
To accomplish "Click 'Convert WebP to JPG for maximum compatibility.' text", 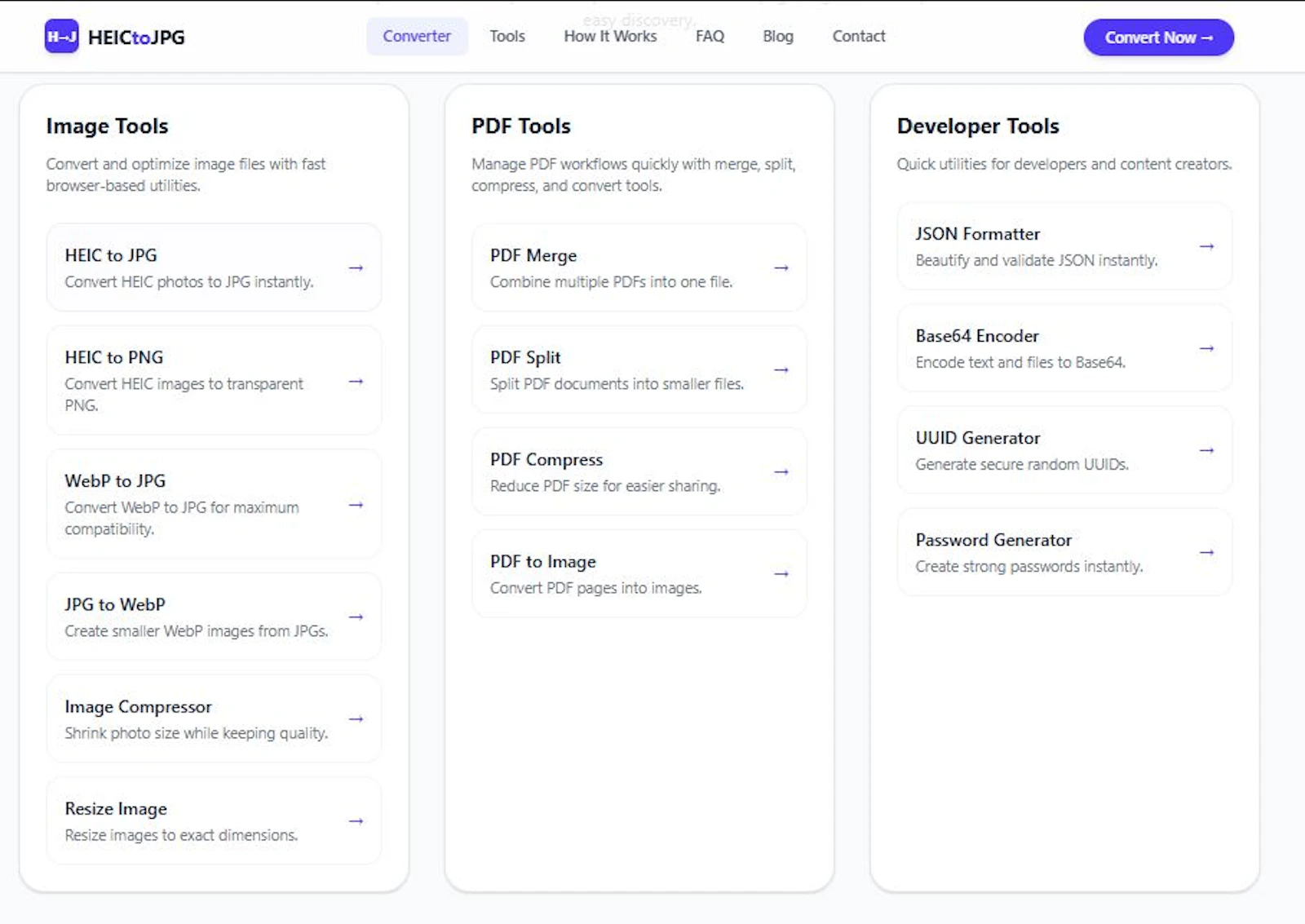I will point(182,519).
